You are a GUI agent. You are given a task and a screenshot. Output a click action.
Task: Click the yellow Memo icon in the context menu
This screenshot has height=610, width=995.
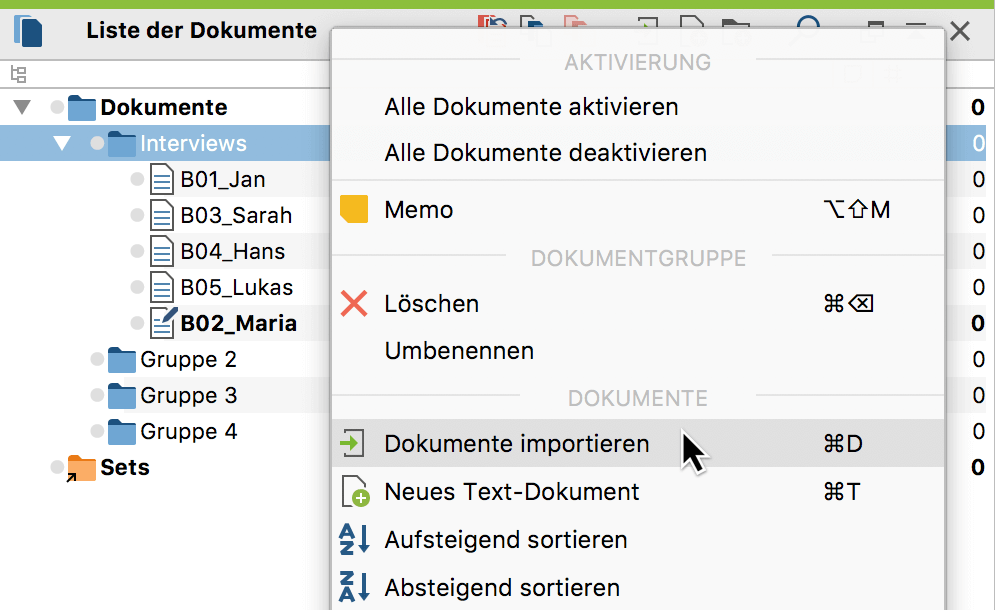pyautogui.click(x=355, y=209)
